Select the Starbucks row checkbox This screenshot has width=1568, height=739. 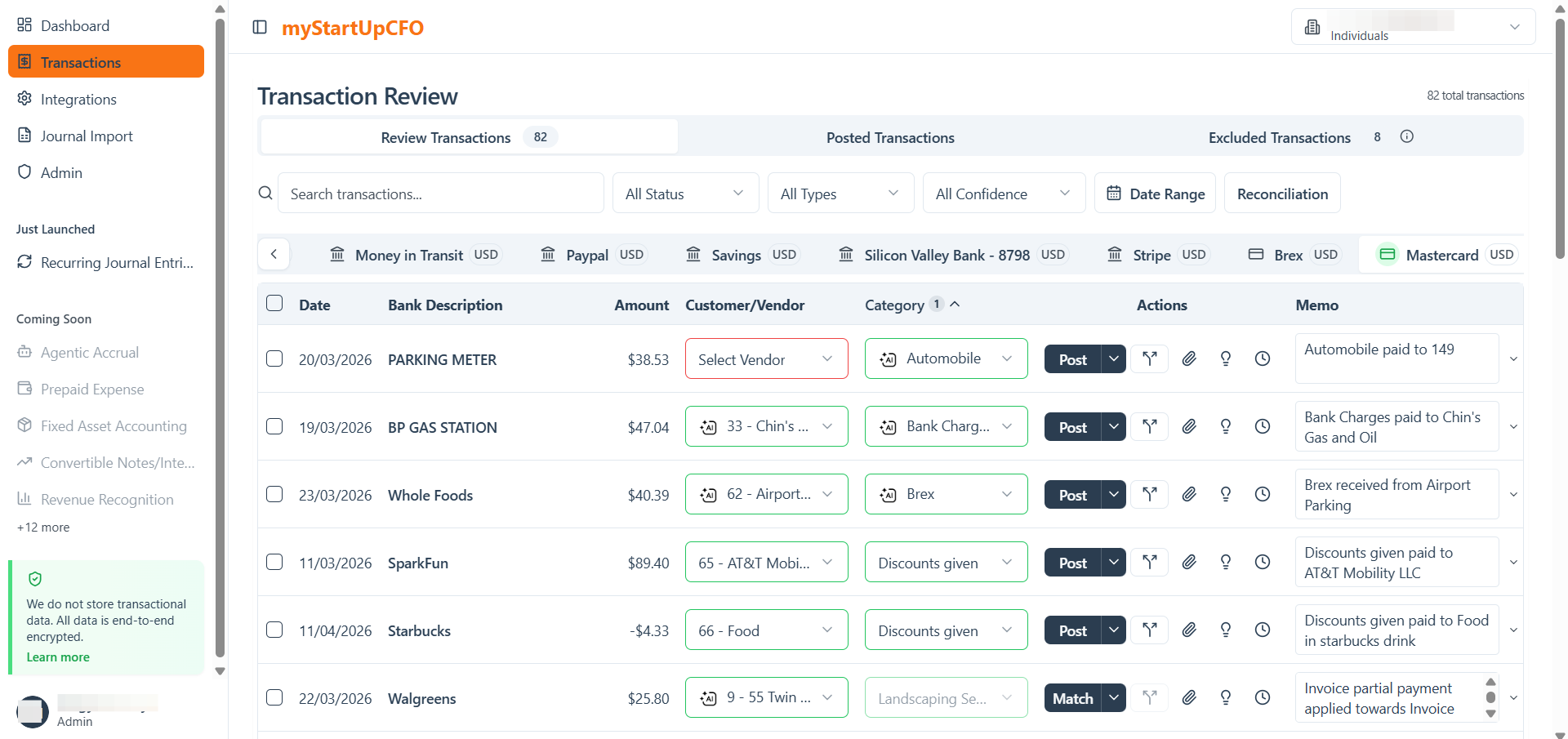point(274,630)
